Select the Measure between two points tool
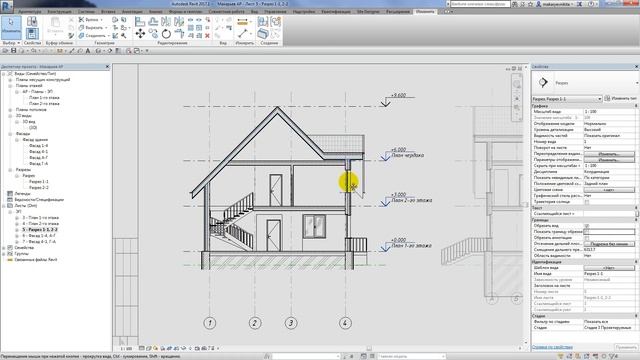 coord(242,33)
